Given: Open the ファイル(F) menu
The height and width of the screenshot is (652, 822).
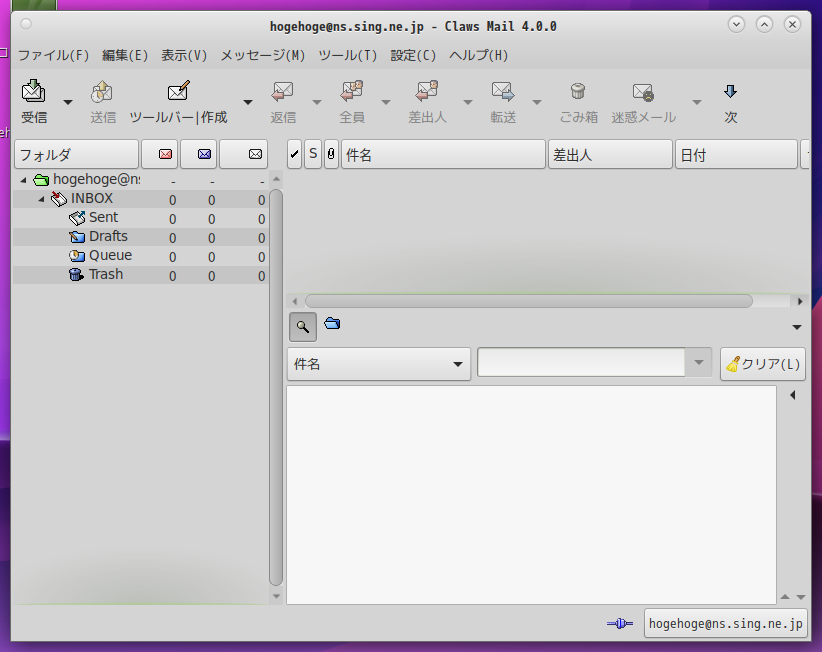Looking at the screenshot, I should (53, 55).
